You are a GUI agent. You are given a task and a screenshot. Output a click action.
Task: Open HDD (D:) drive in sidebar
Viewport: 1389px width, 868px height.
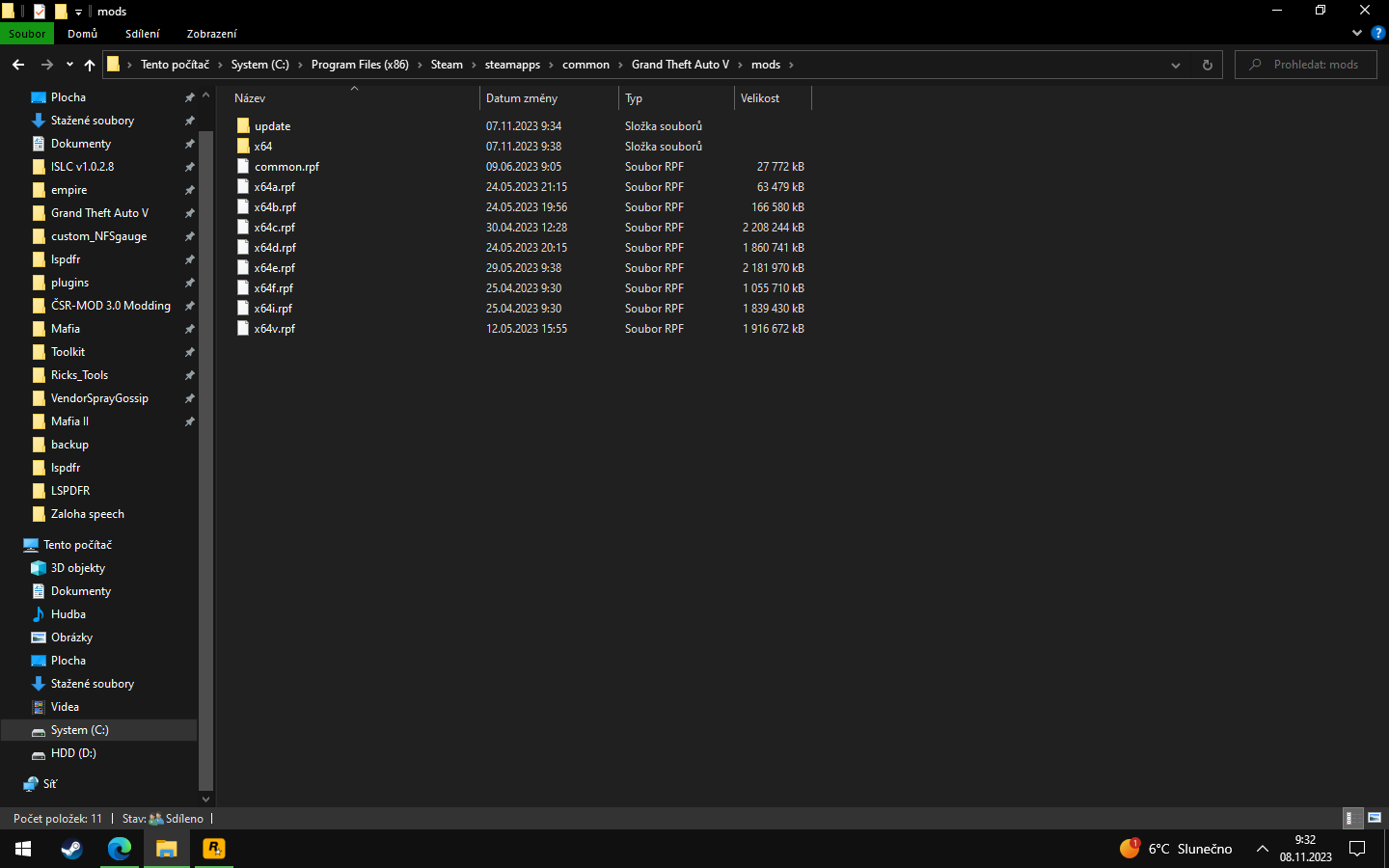tap(73, 753)
